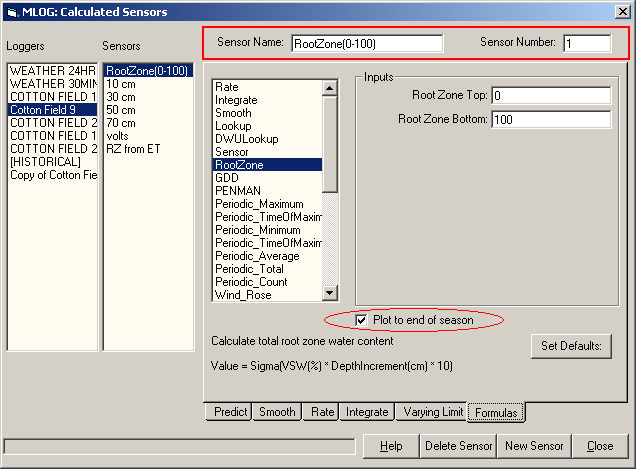Click the MLOG title bar icon
Screen dimensions: 636x469
point(10,11)
